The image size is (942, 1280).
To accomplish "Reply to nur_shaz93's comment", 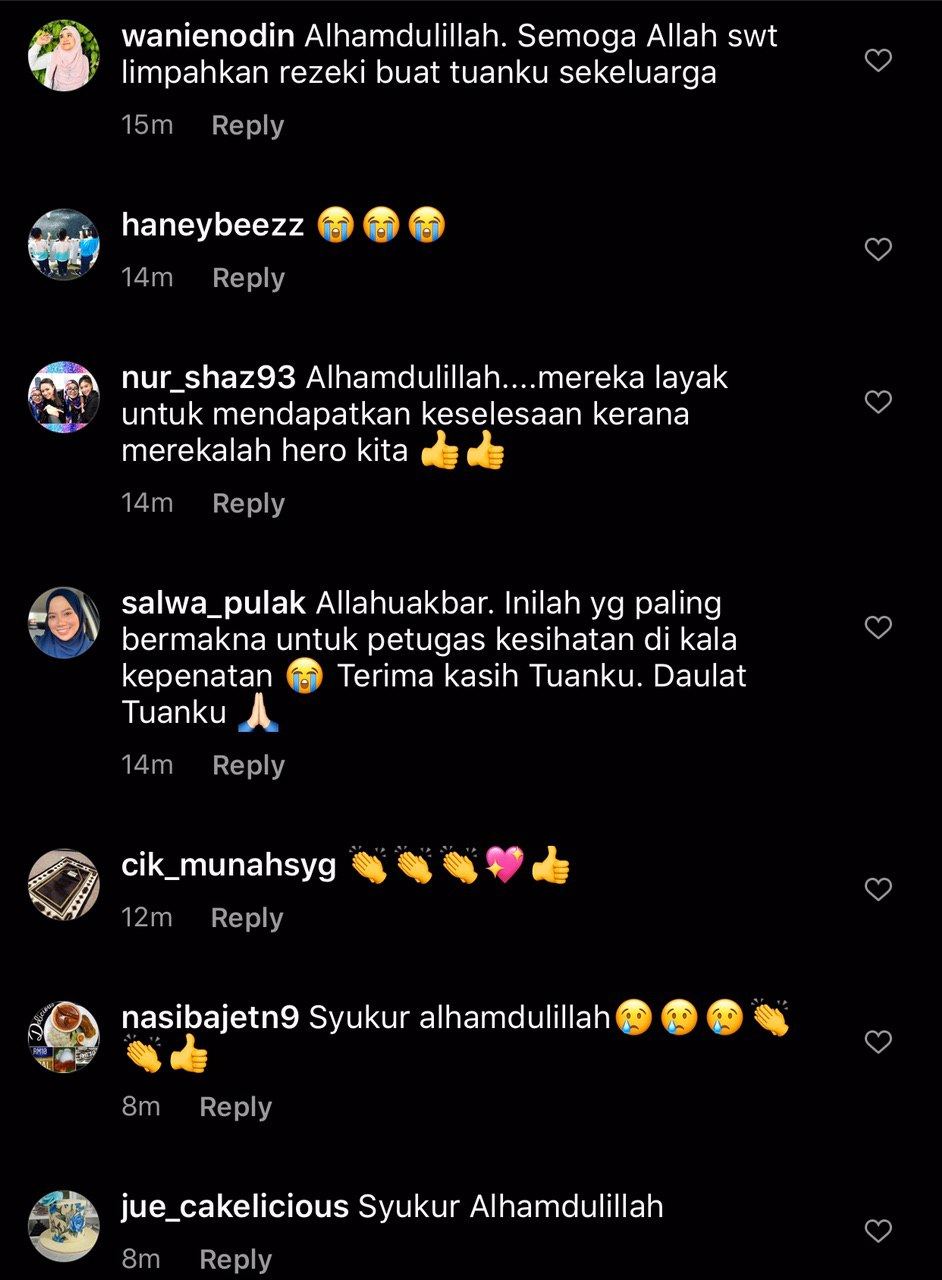I will click(x=248, y=503).
